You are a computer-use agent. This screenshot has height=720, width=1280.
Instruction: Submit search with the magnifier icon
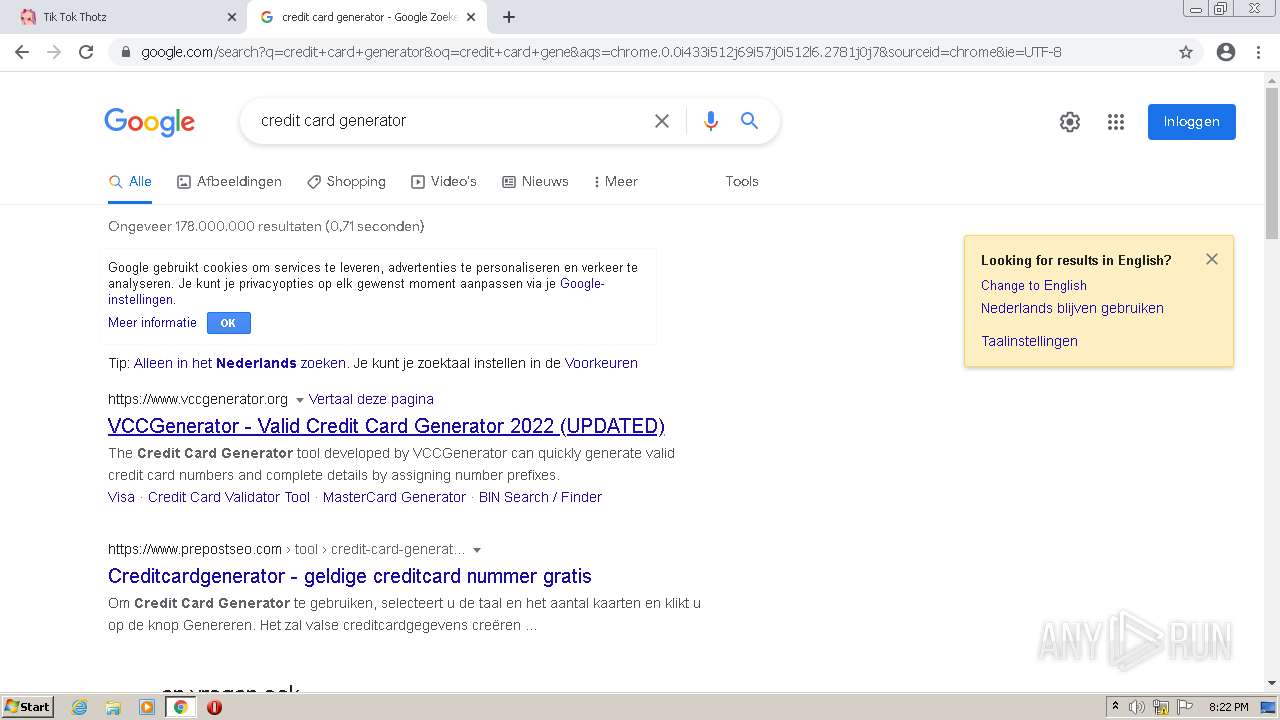[749, 121]
